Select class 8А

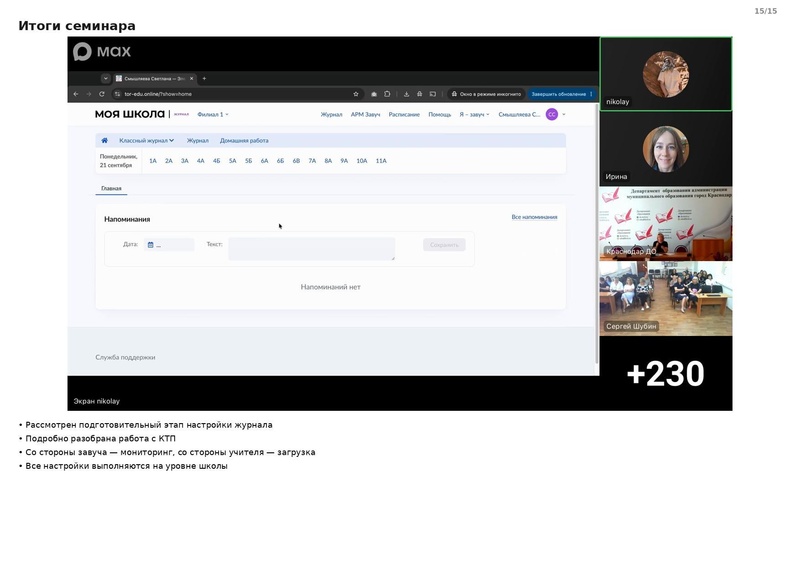(x=328, y=161)
